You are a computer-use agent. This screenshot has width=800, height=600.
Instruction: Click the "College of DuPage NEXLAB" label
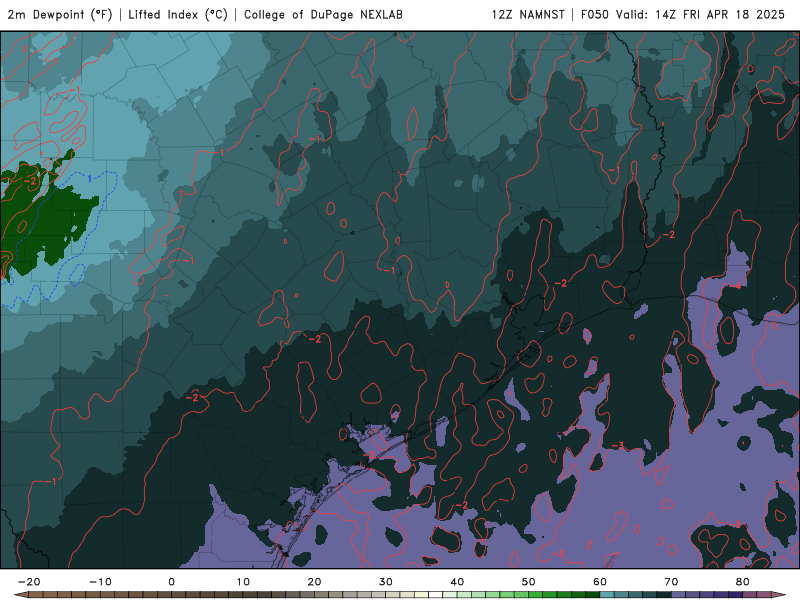pos(323,15)
